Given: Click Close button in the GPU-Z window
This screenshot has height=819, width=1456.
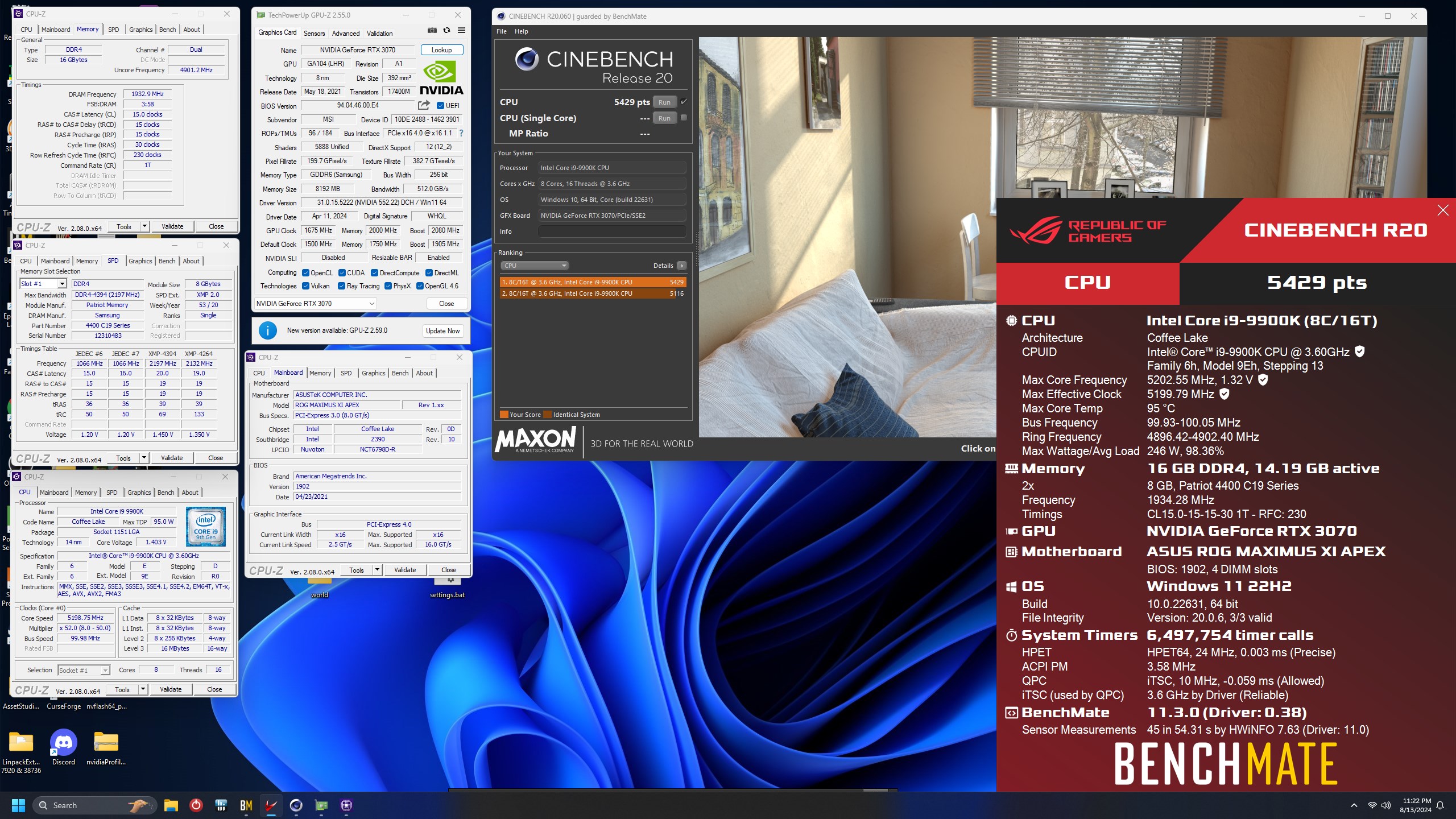Looking at the screenshot, I should [446, 304].
